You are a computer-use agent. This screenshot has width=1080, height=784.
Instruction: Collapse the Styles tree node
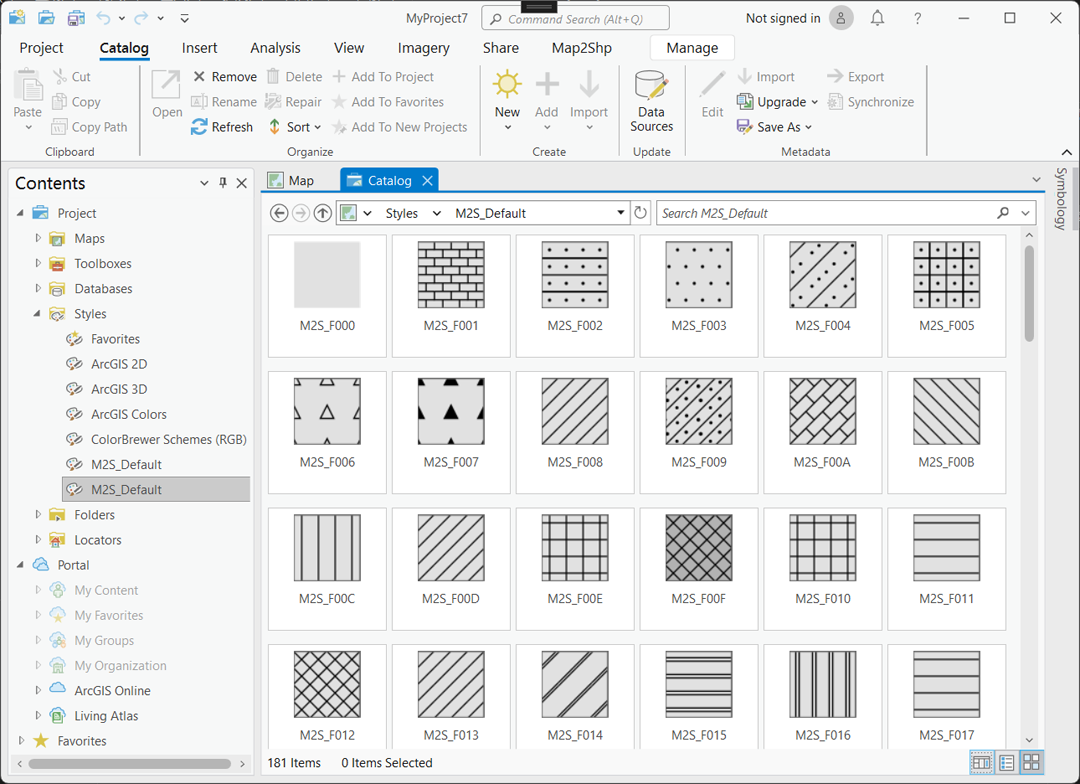pyautogui.click(x=38, y=314)
